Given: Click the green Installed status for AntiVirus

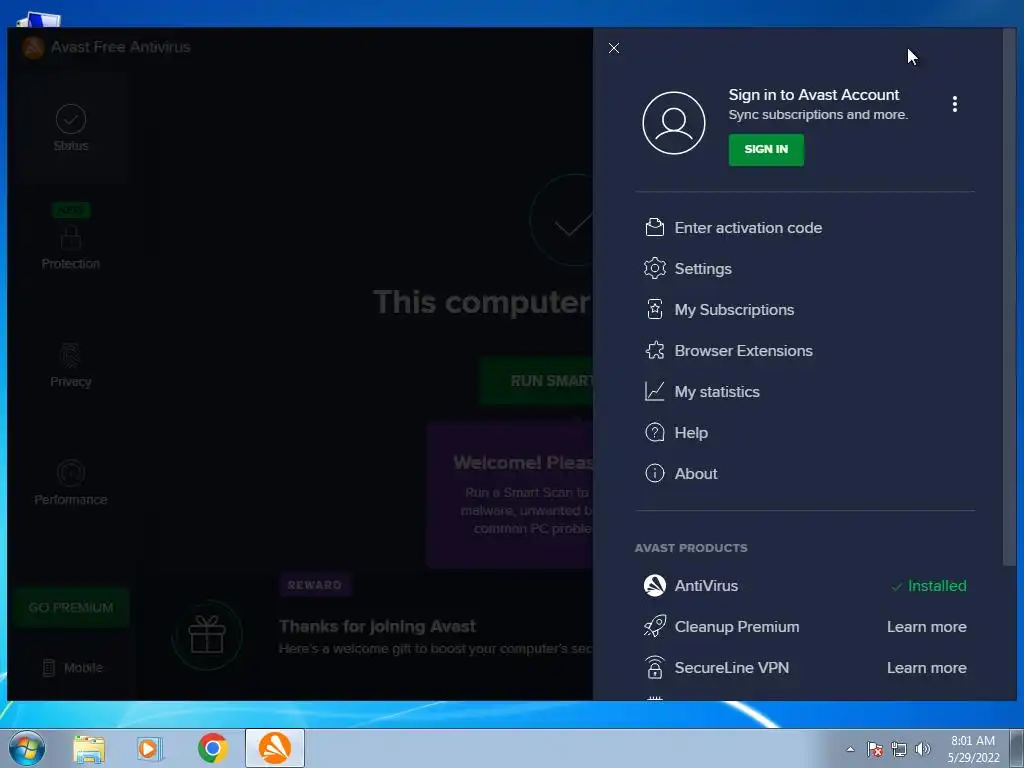Looking at the screenshot, I should click(x=929, y=586).
